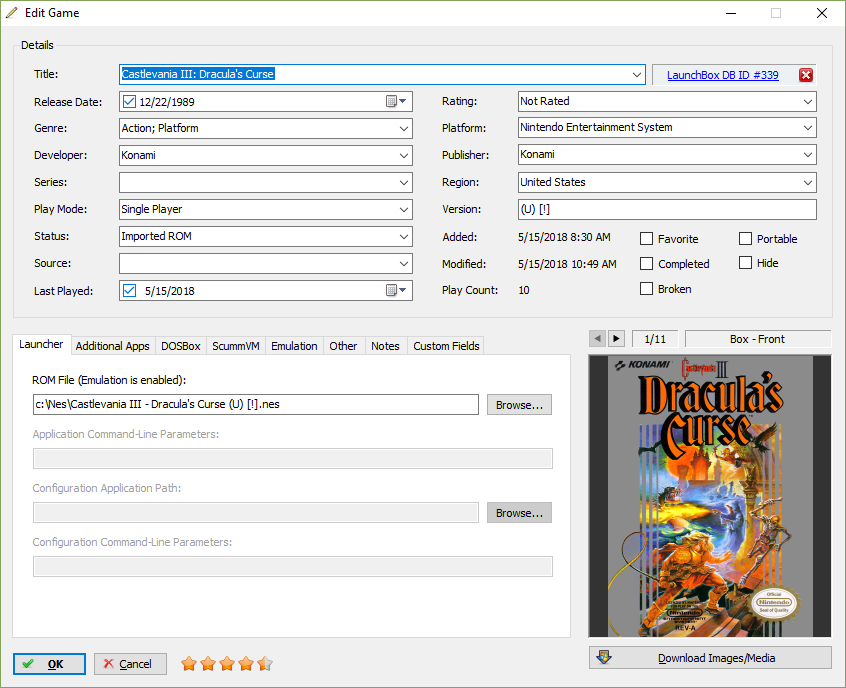Open the Emulation tab
846x688 pixels.
coord(294,346)
